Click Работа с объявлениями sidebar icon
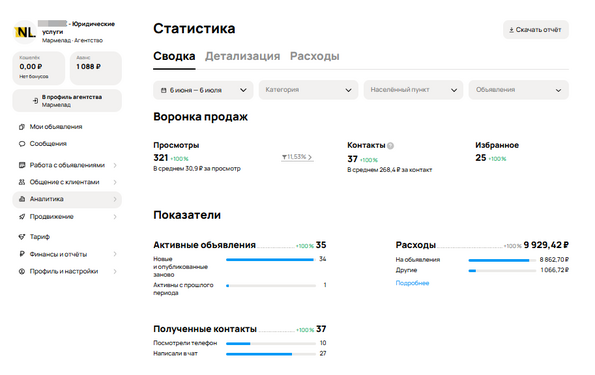This screenshot has height=375, width=595. coord(22,165)
